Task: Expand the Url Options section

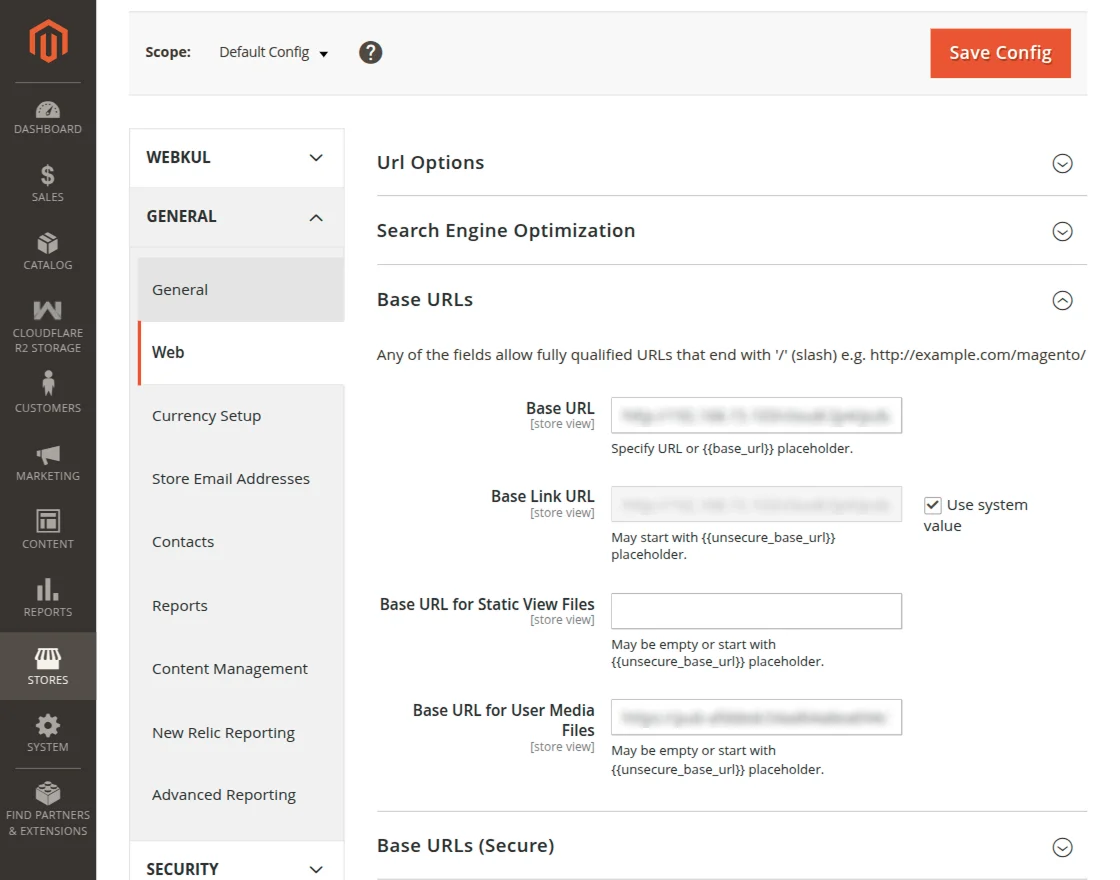Action: point(1062,163)
